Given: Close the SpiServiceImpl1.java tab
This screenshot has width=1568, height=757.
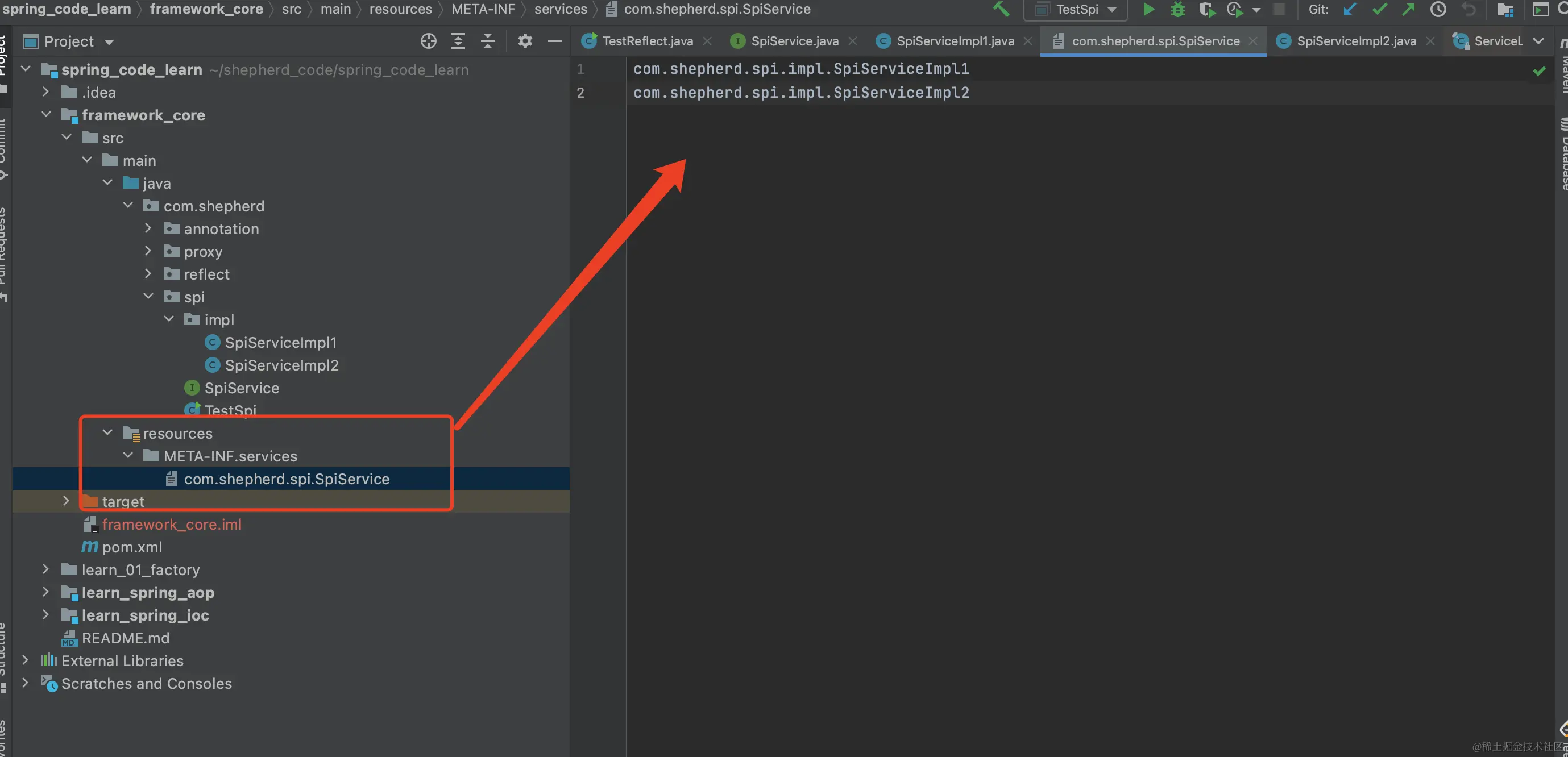Looking at the screenshot, I should pyautogui.click(x=1028, y=41).
